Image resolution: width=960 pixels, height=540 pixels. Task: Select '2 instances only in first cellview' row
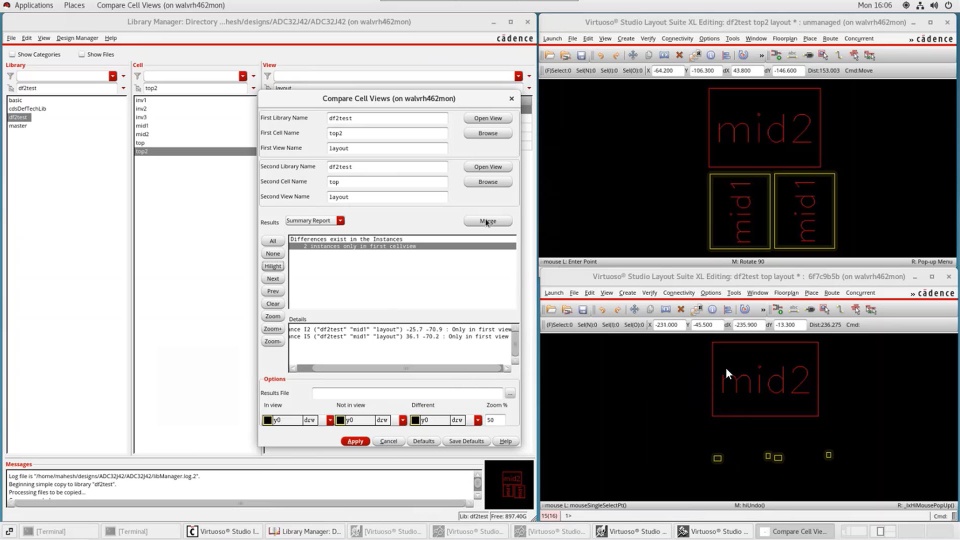[402, 246]
